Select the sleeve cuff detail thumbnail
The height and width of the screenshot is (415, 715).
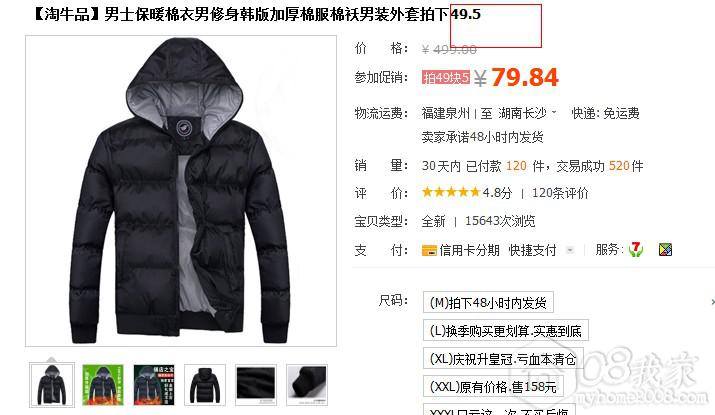pos(307,384)
